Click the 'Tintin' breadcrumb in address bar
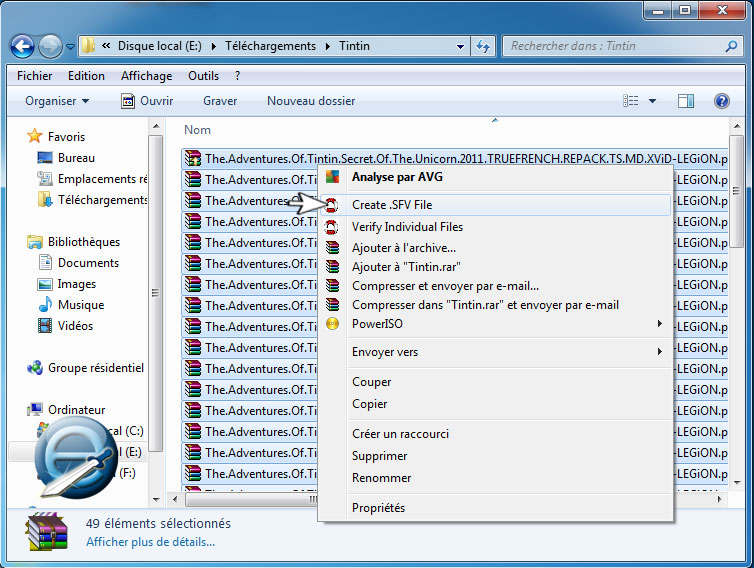The height and width of the screenshot is (568, 754). point(354,46)
